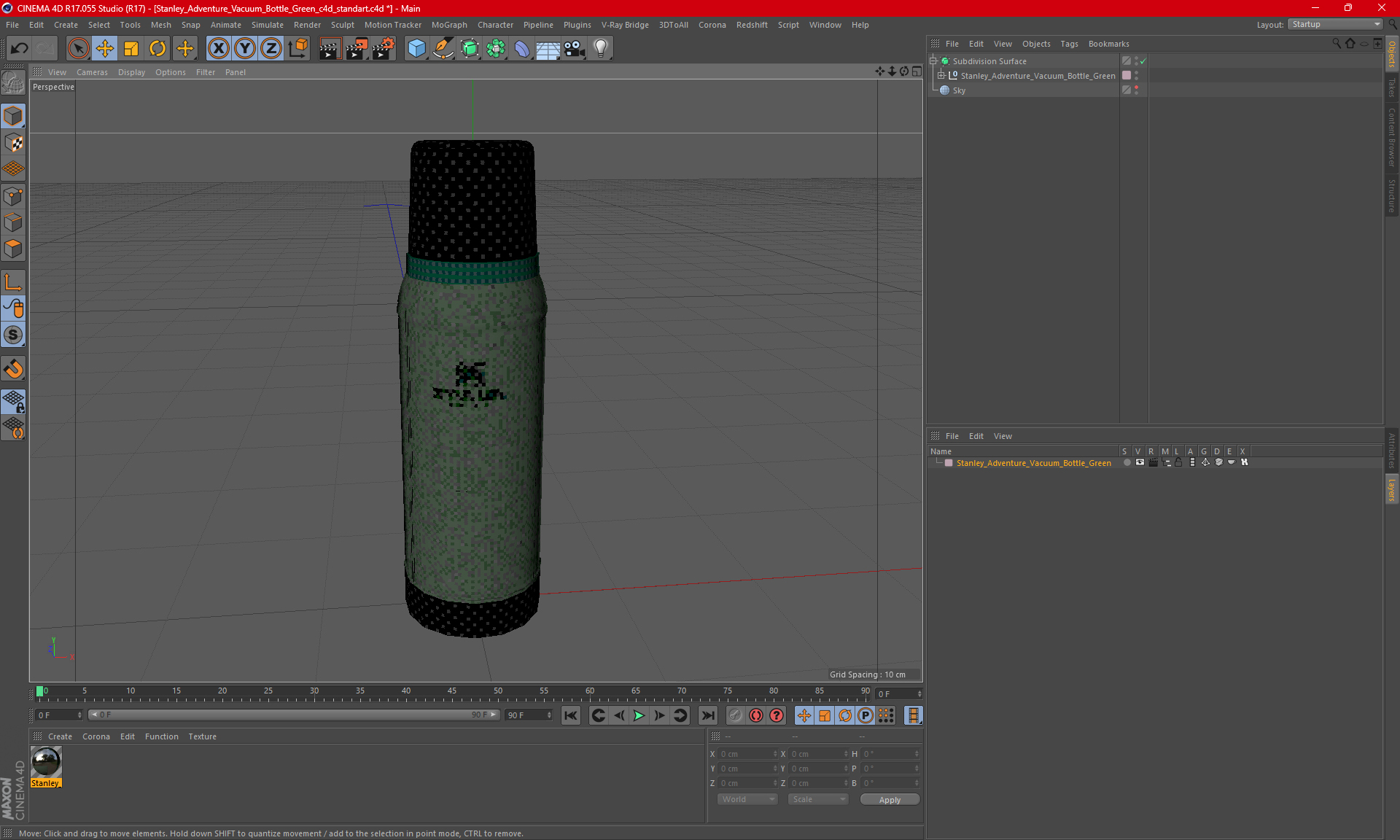
Task: Click frame 45 on the timeline
Action: coord(452,693)
